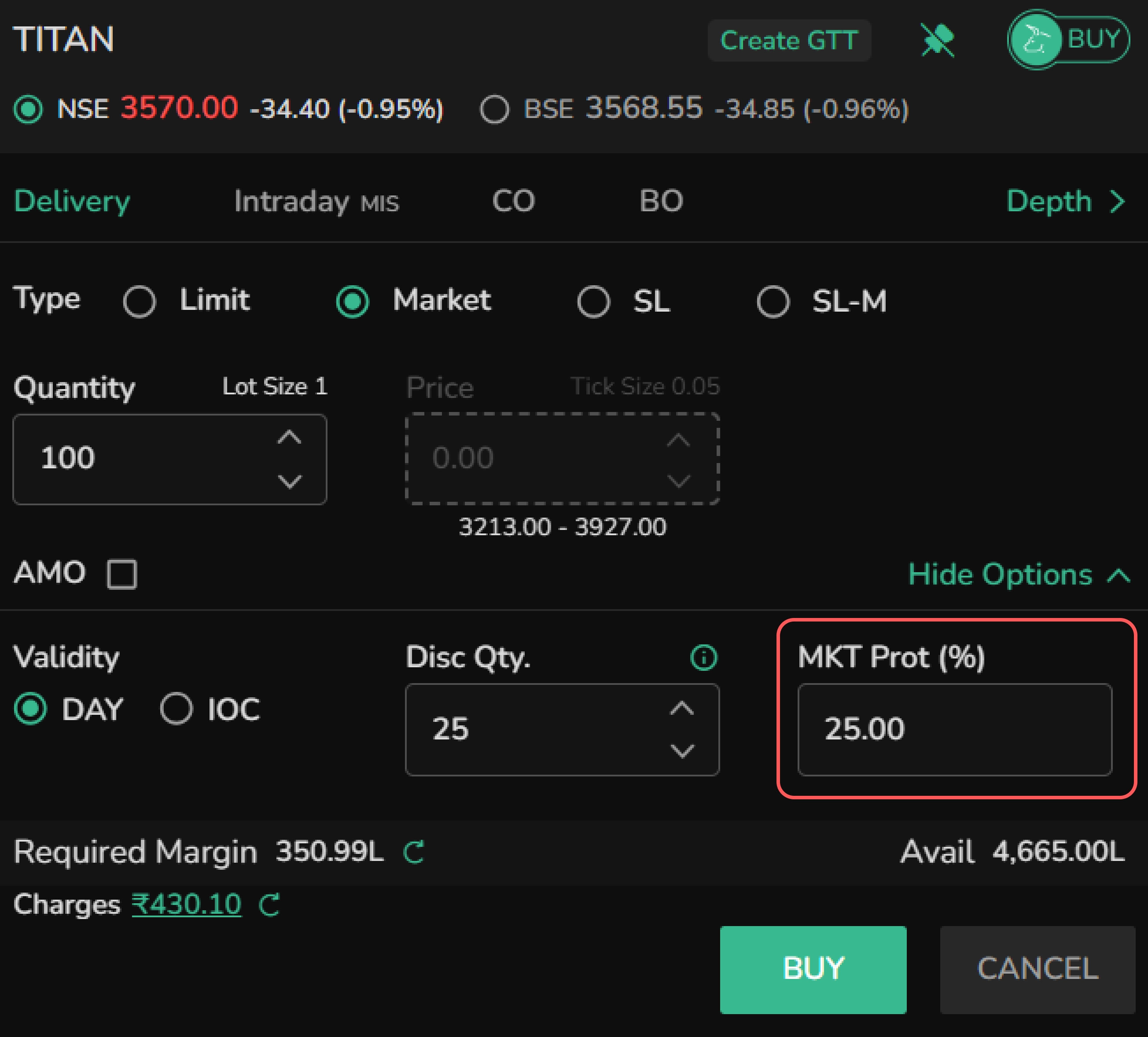Choose the SL-M order type

click(x=773, y=301)
